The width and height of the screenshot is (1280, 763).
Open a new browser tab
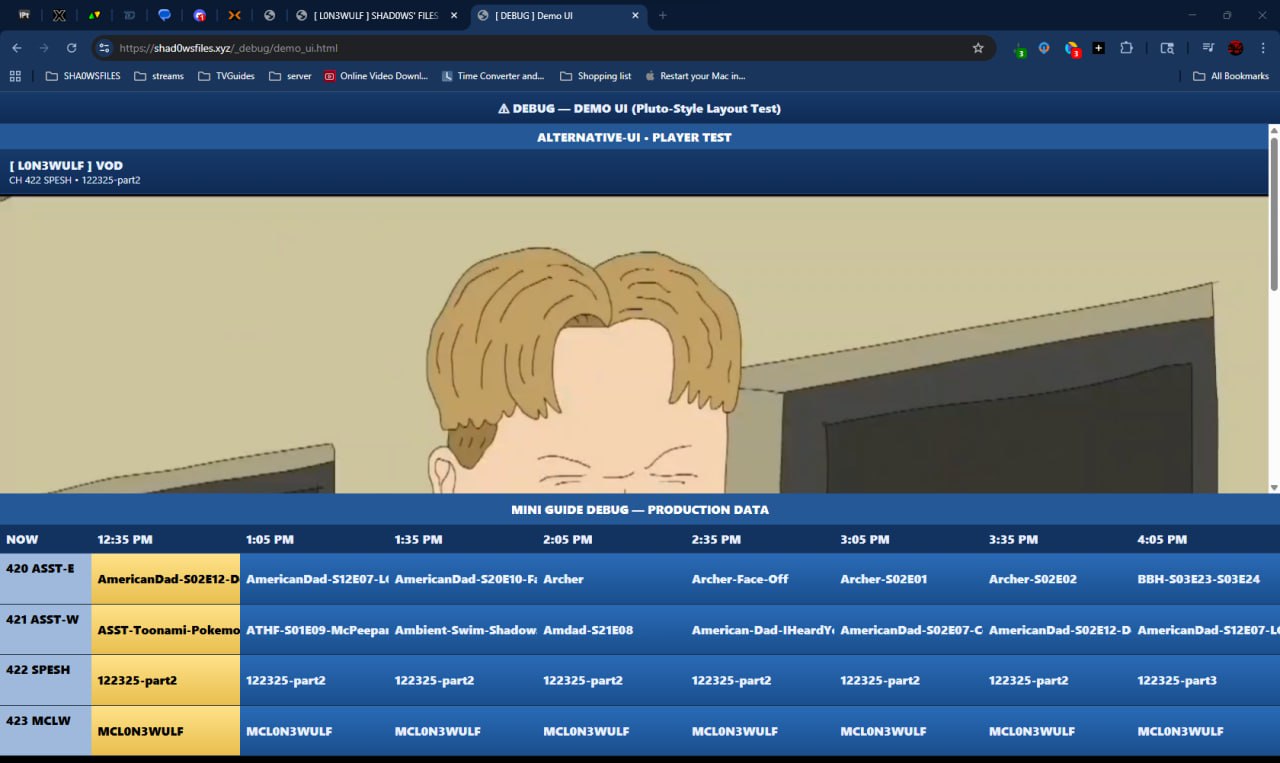[x=662, y=16]
